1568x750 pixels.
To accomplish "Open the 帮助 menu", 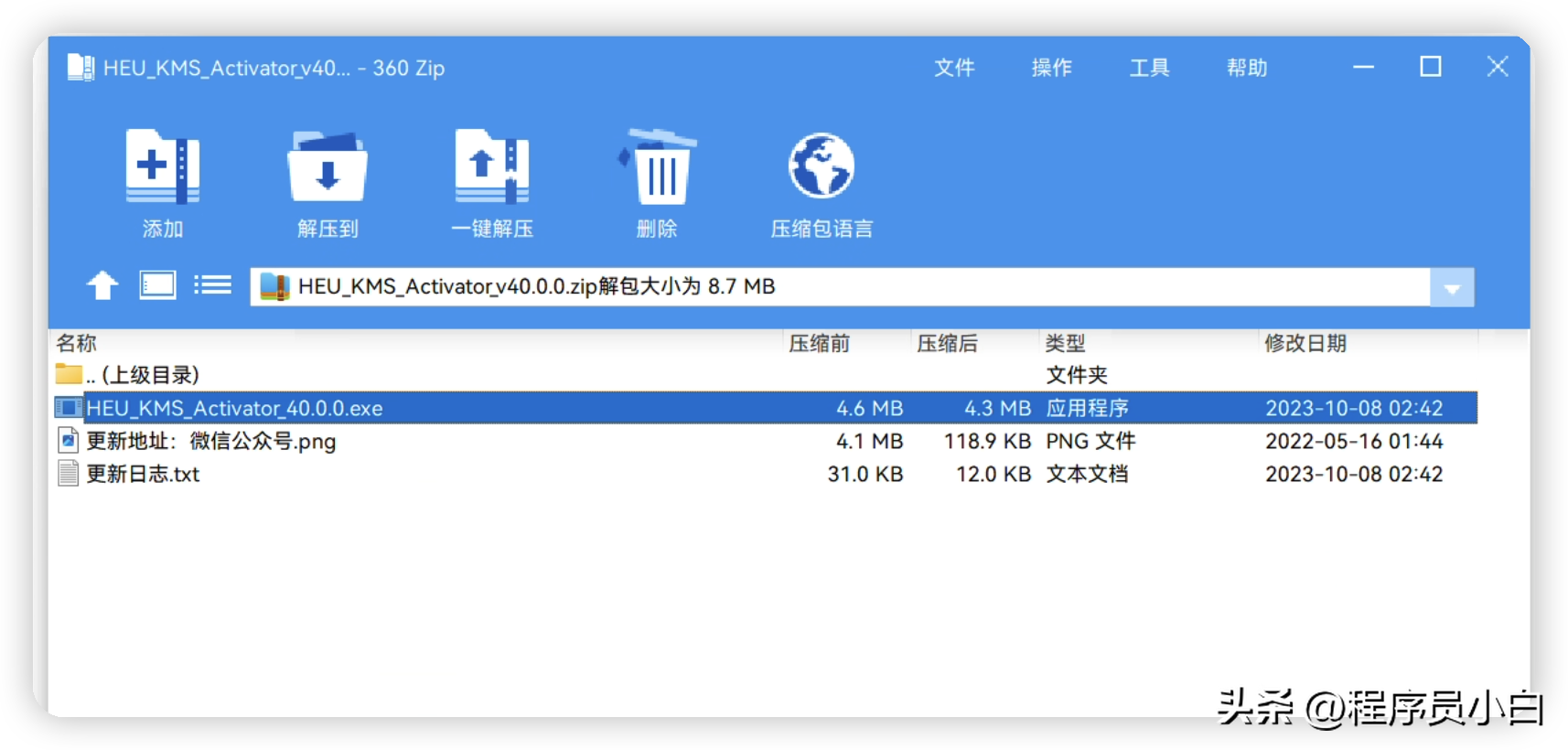I will tap(1247, 68).
